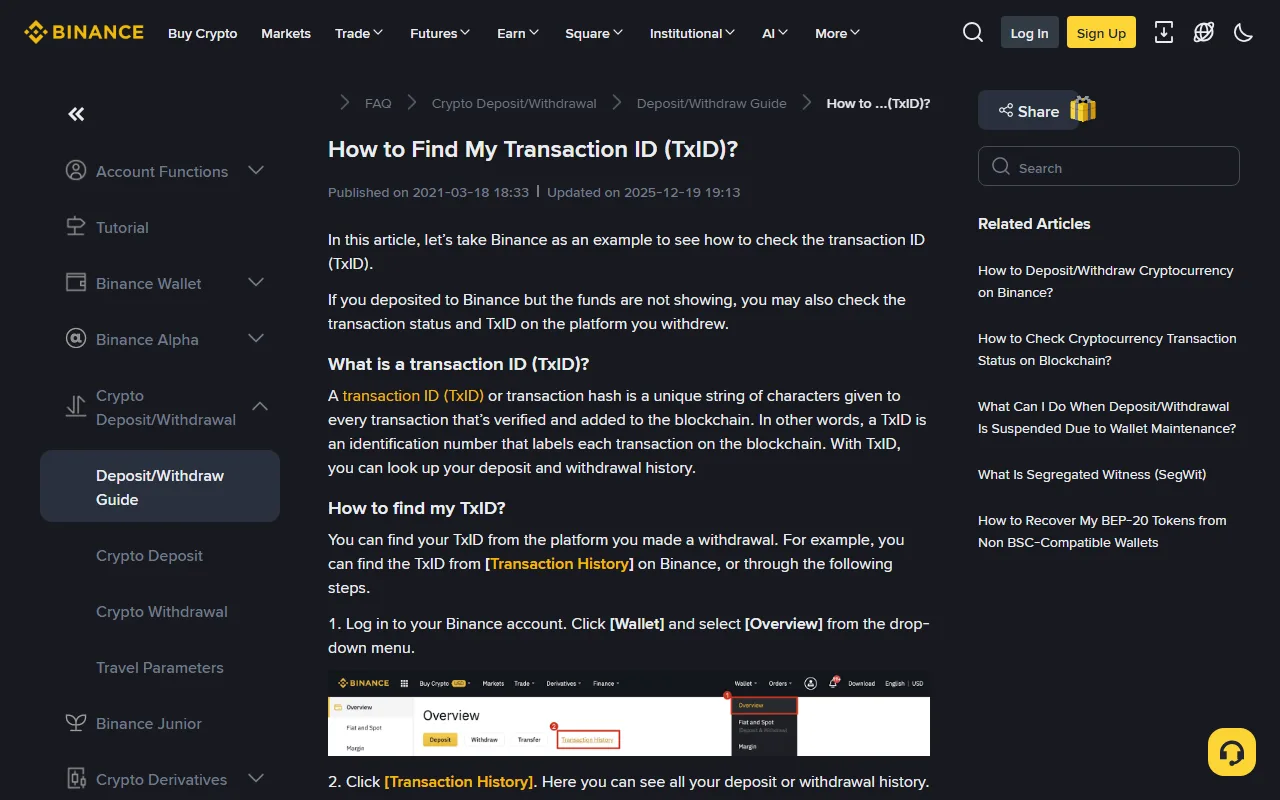
Task: Go to Deposit/Withdraw Guide breadcrumb
Action: coord(712,103)
